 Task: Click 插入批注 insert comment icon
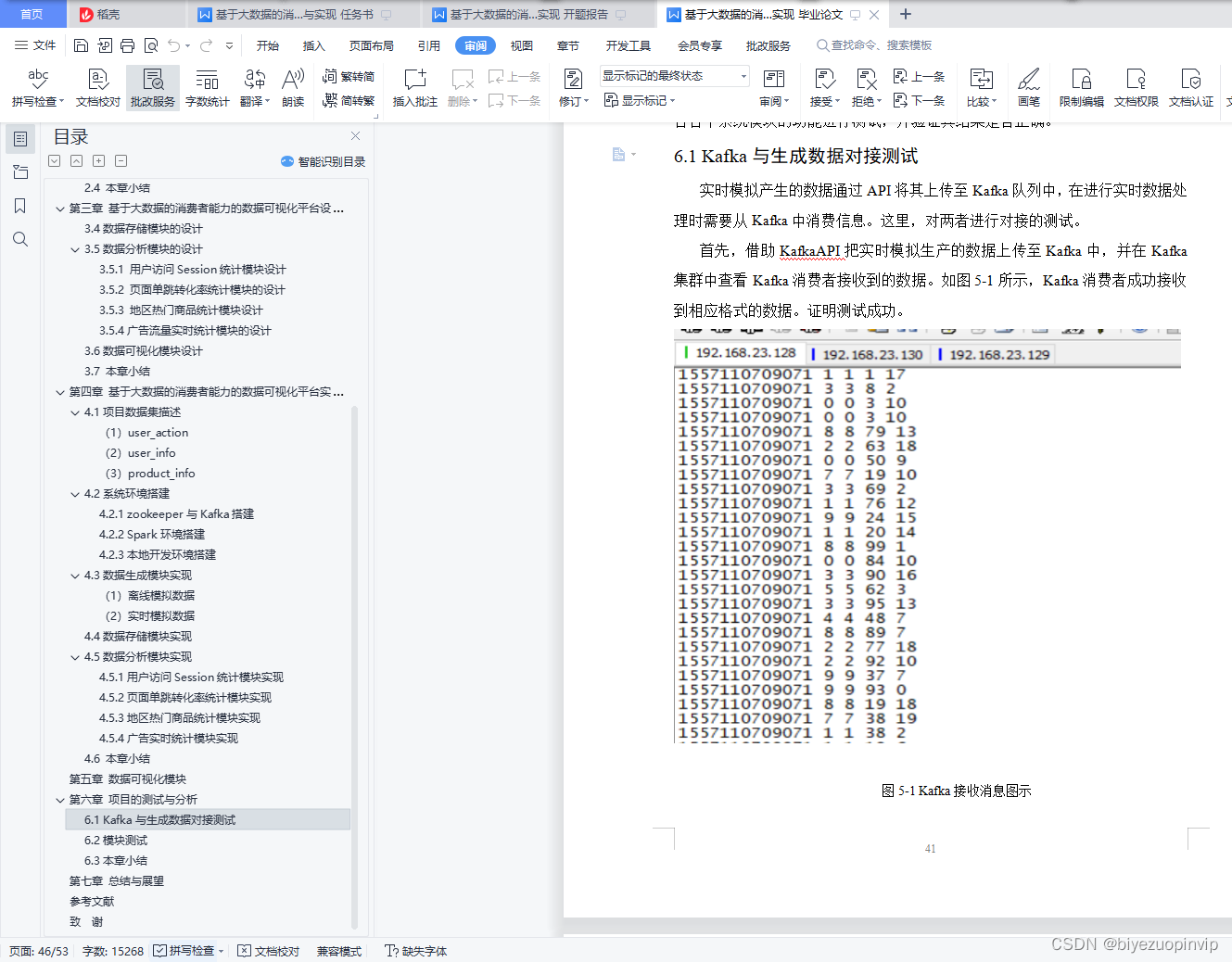click(x=415, y=88)
